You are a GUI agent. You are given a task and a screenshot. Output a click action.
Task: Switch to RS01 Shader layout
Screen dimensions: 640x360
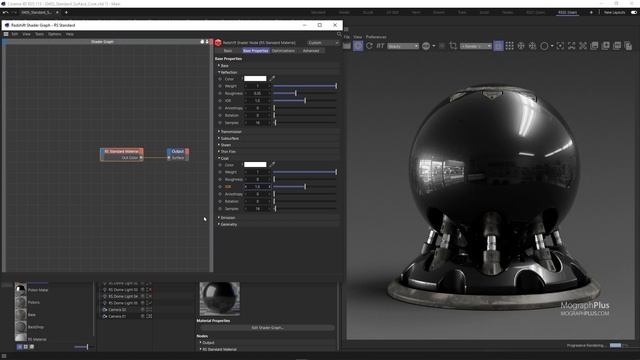pyautogui.click(x=567, y=13)
